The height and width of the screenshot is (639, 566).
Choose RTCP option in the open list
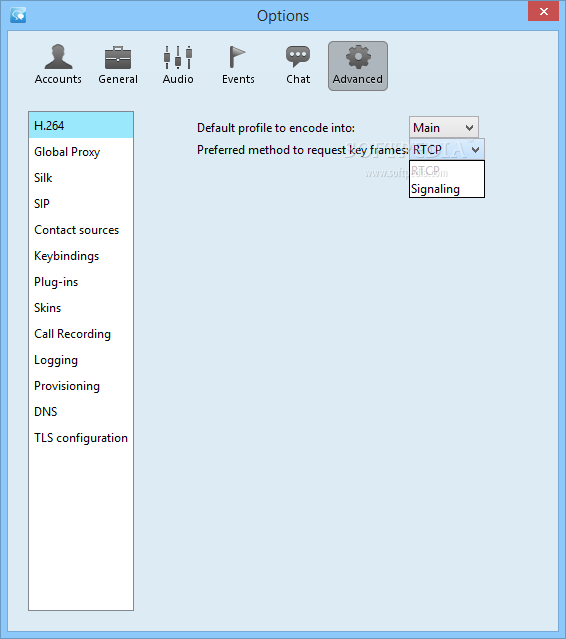pos(447,170)
